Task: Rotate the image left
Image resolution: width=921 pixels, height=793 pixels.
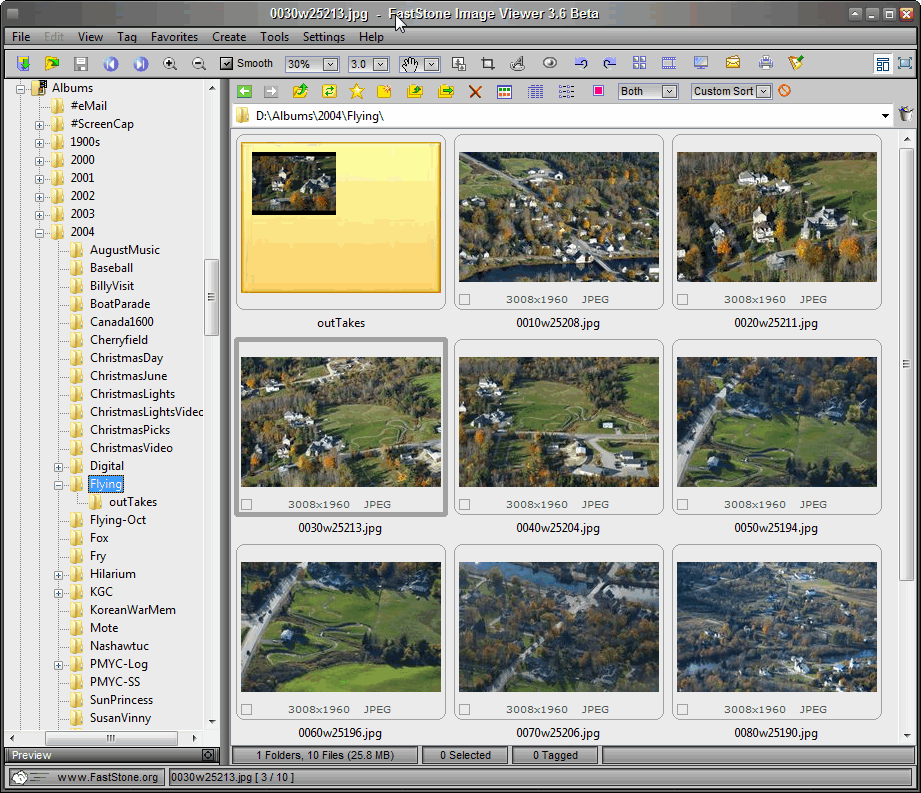Action: coord(581,63)
